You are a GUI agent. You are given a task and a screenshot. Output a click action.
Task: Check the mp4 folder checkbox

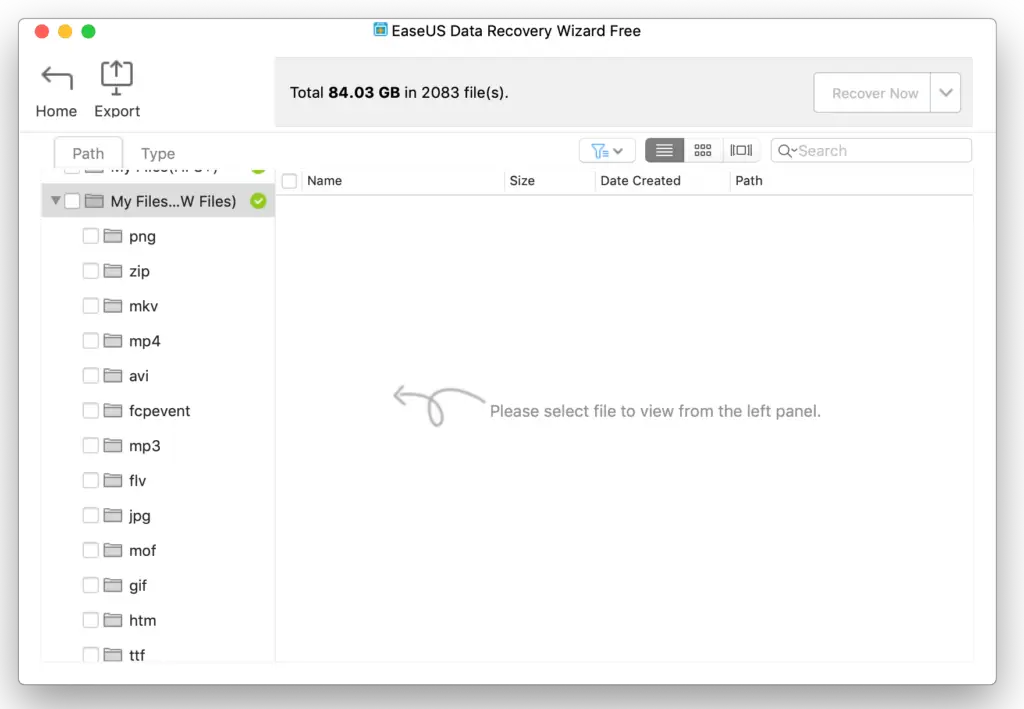[91, 341]
